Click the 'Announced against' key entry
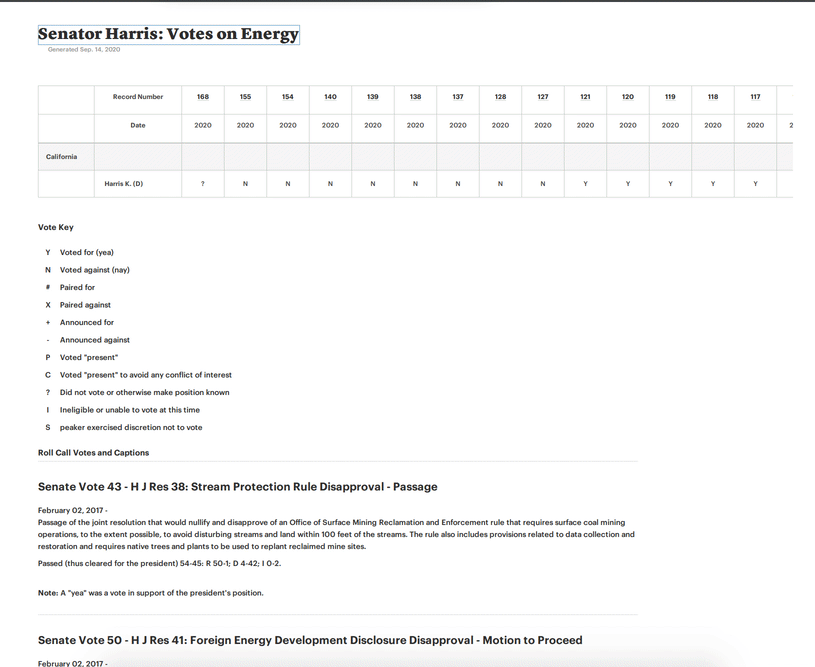The image size is (815, 667). point(95,340)
